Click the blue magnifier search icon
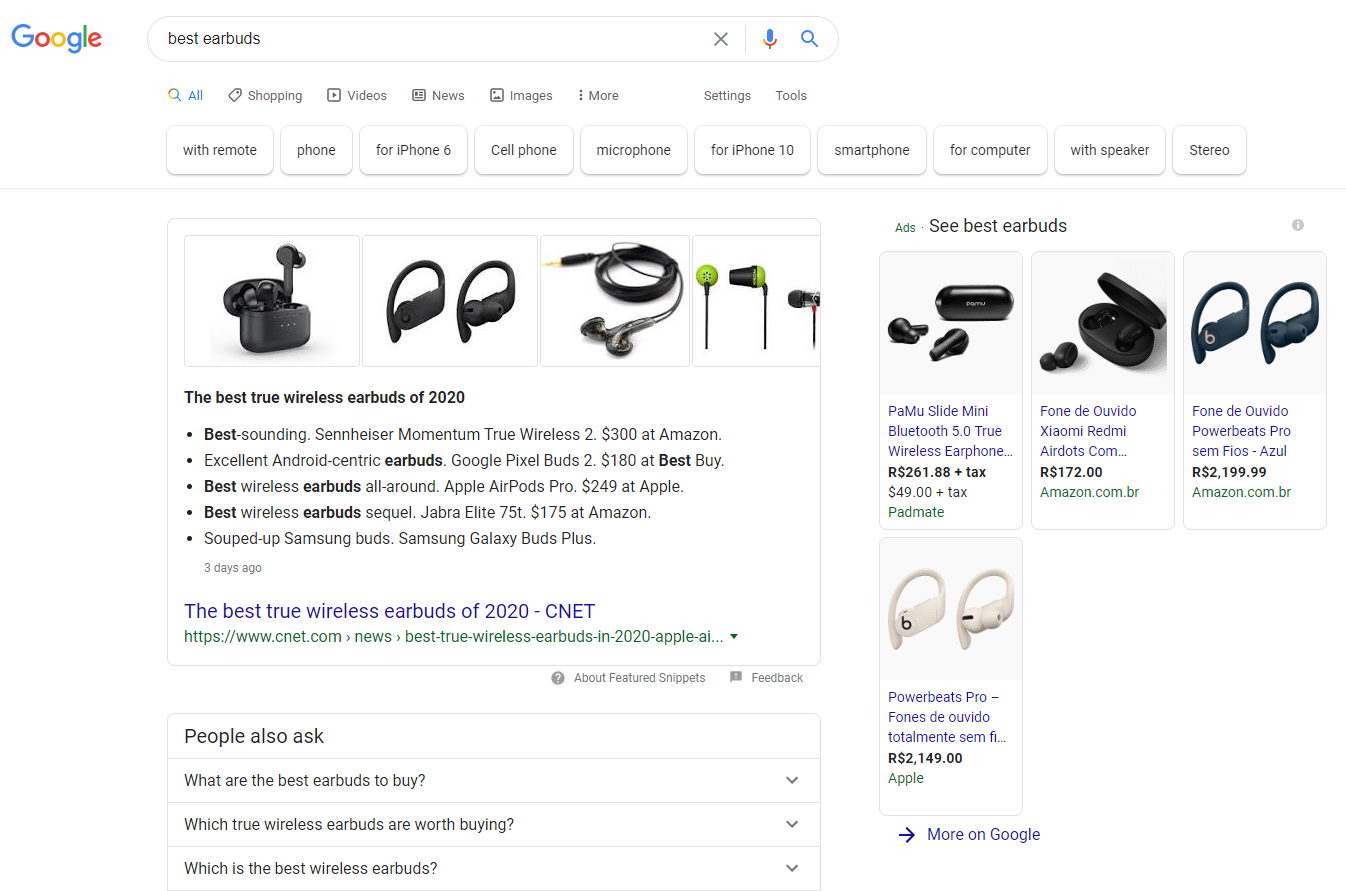The image size is (1346, 891). [x=810, y=39]
